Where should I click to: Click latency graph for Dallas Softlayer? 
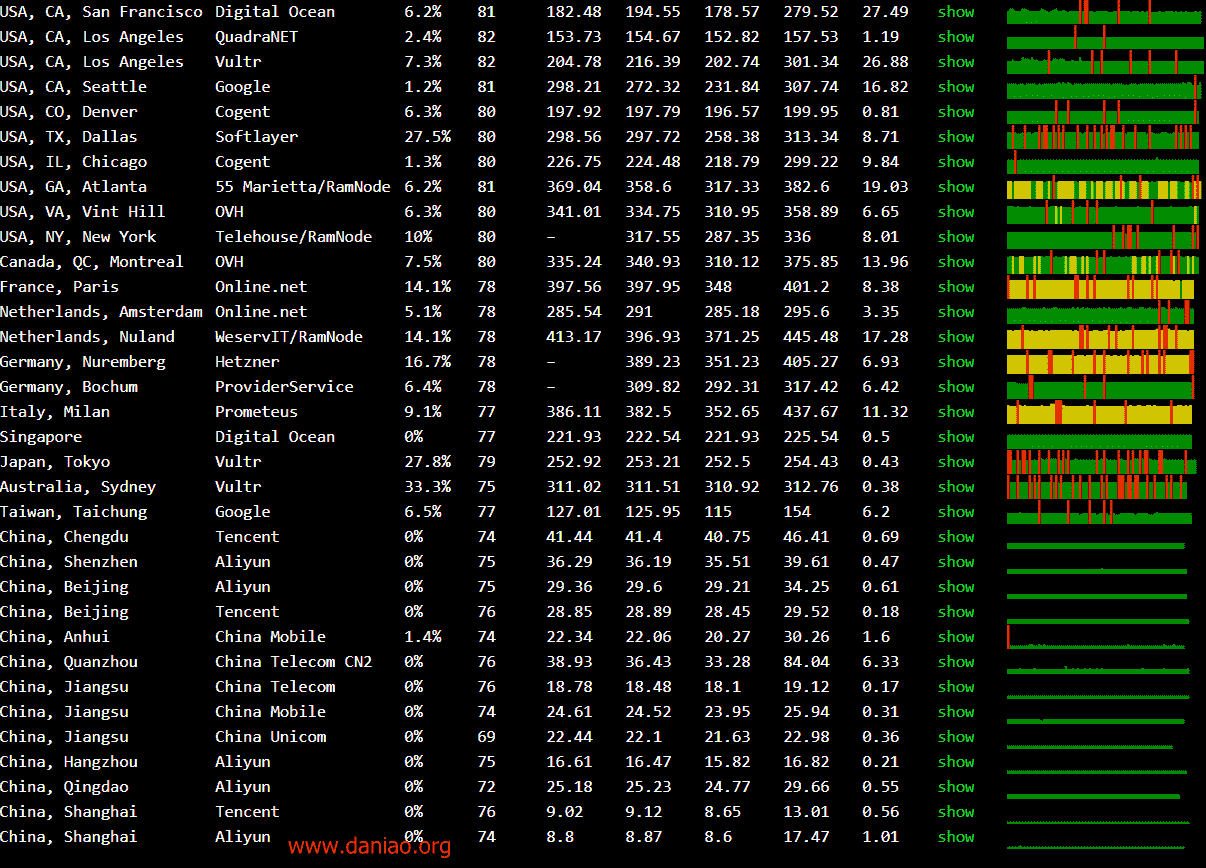coord(1103,137)
